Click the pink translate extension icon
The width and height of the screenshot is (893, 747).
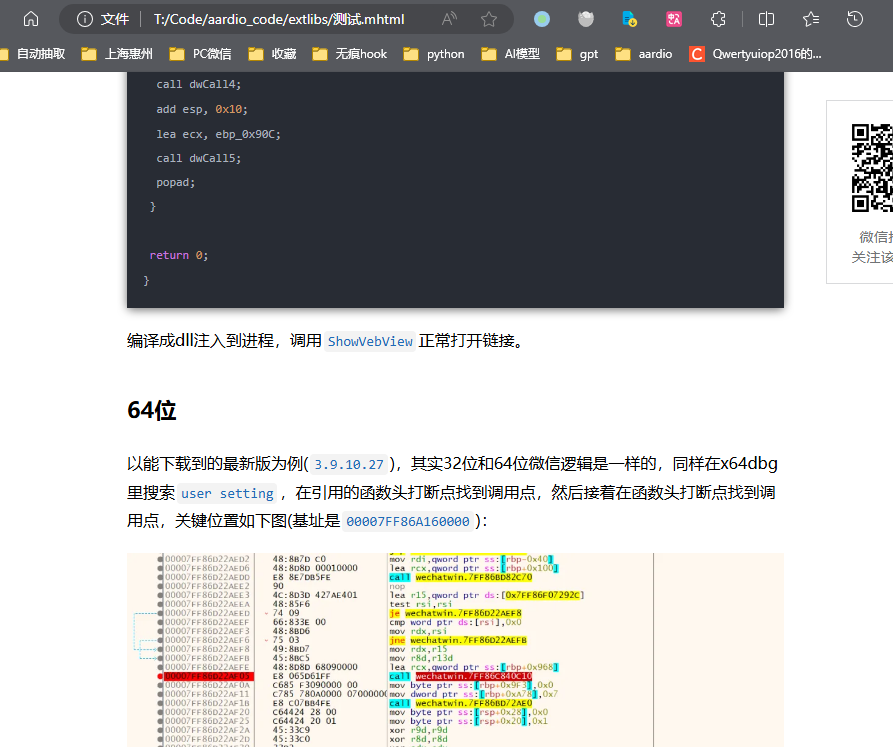[673, 18]
